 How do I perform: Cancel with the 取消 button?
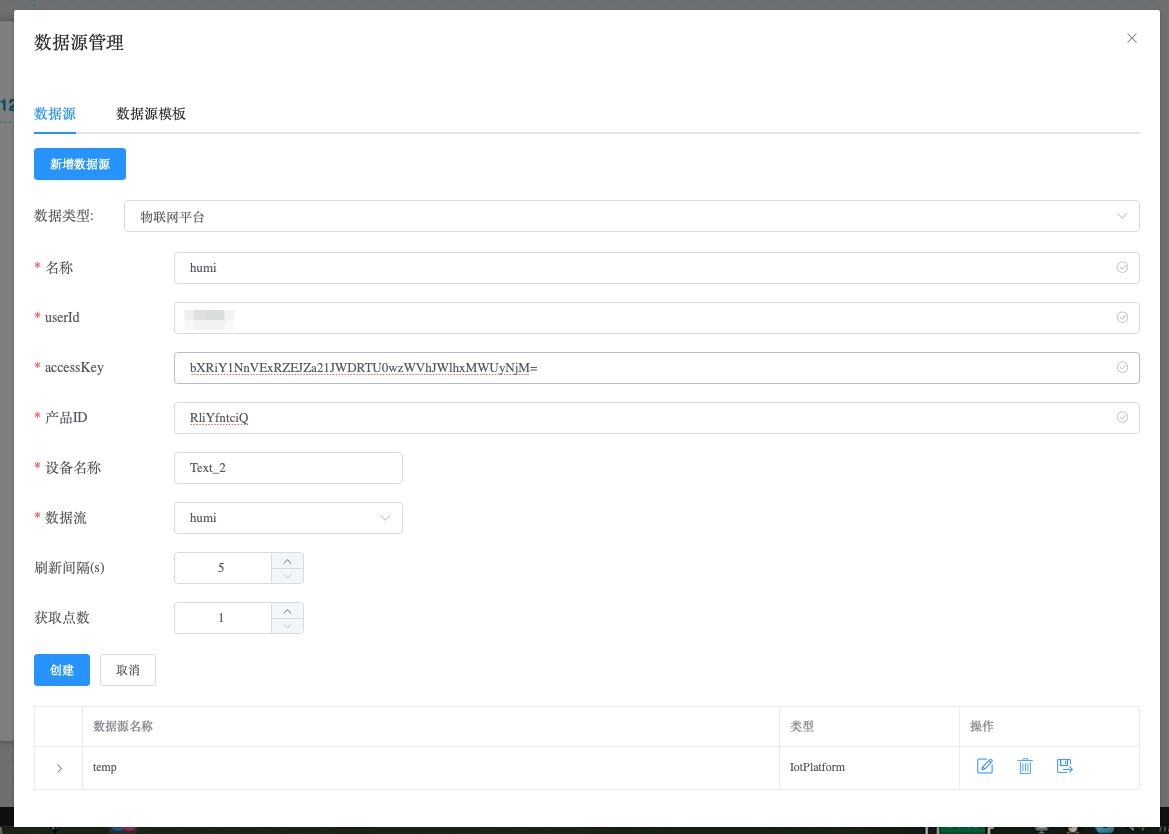(128, 670)
